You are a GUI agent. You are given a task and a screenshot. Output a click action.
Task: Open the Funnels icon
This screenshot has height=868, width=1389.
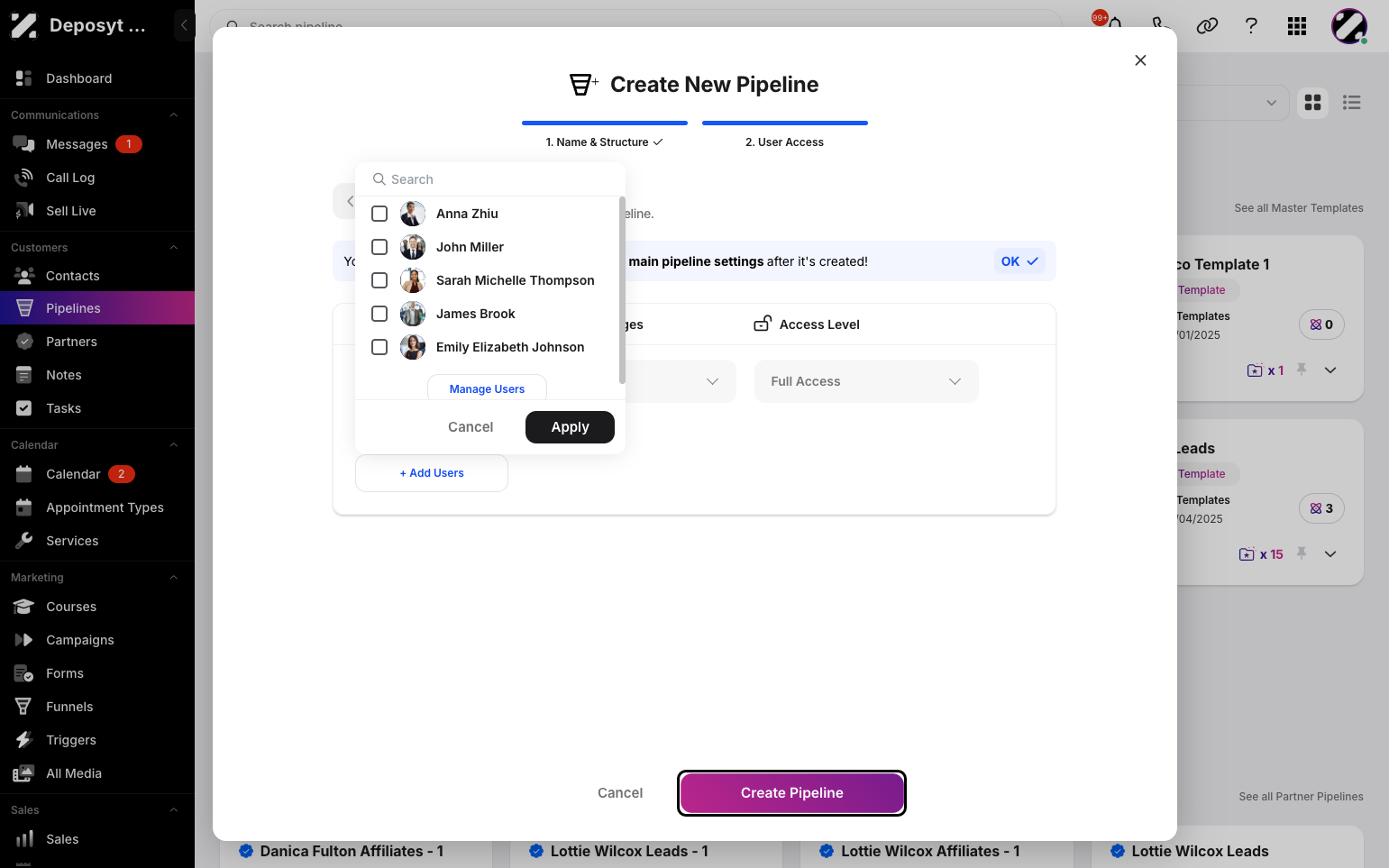(24, 707)
